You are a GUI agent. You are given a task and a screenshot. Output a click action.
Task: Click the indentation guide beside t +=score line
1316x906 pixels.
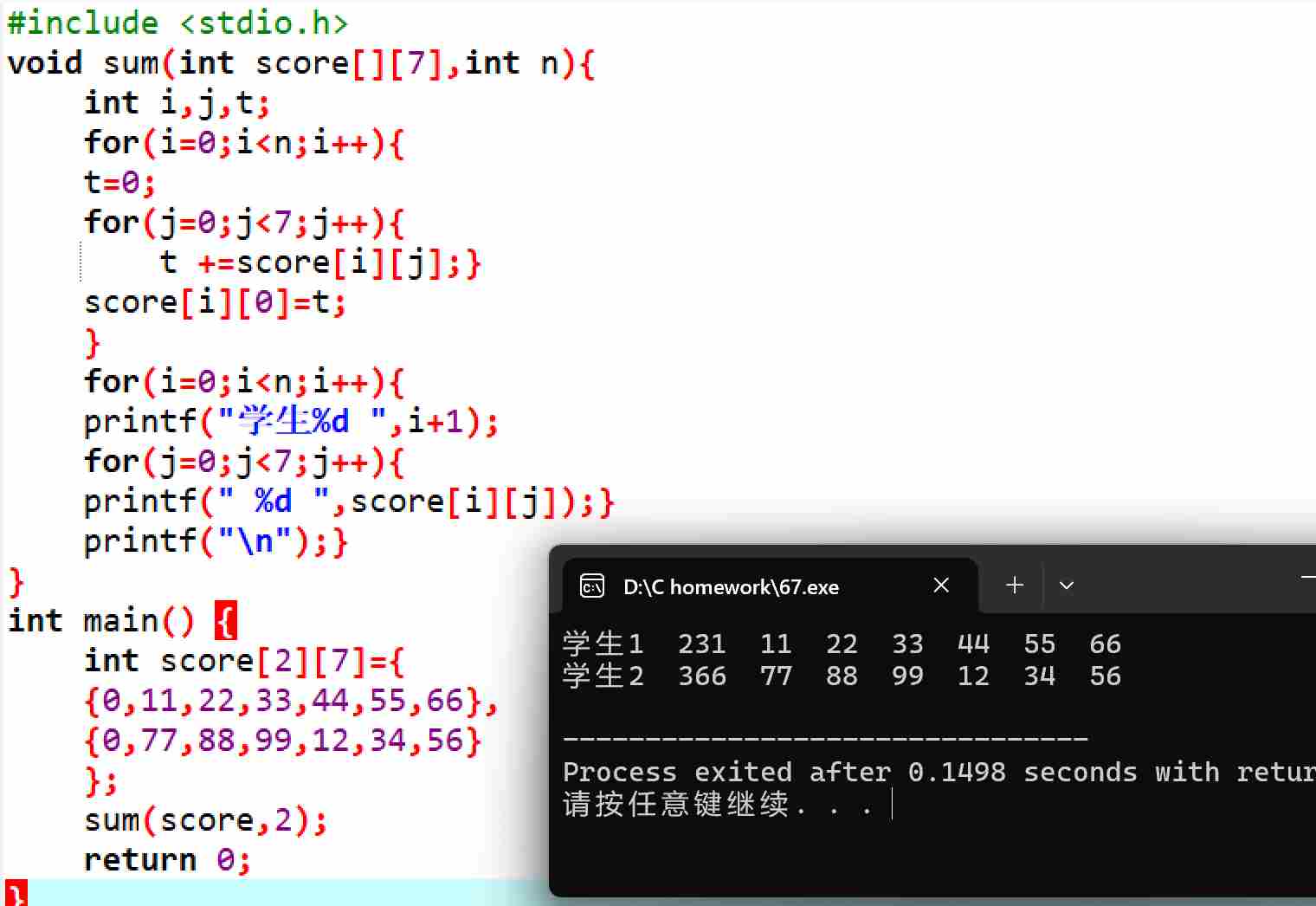pyautogui.click(x=81, y=262)
